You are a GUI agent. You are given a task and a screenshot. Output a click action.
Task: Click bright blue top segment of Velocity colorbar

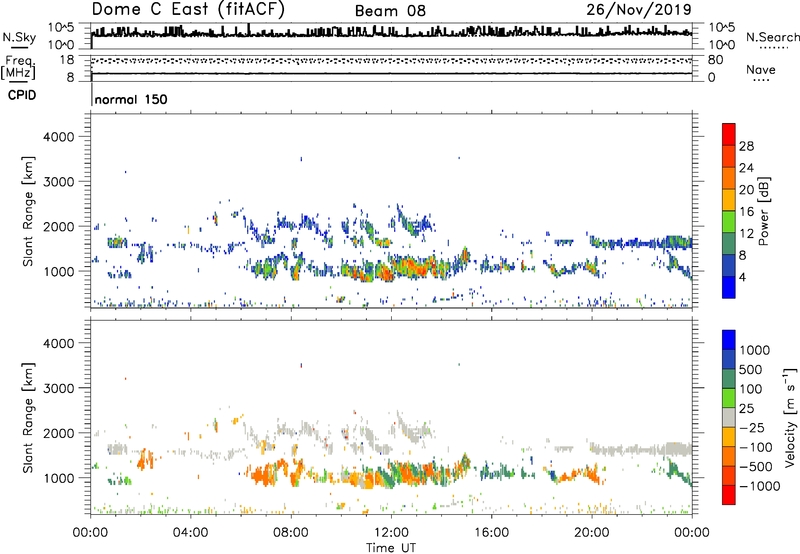click(x=729, y=340)
